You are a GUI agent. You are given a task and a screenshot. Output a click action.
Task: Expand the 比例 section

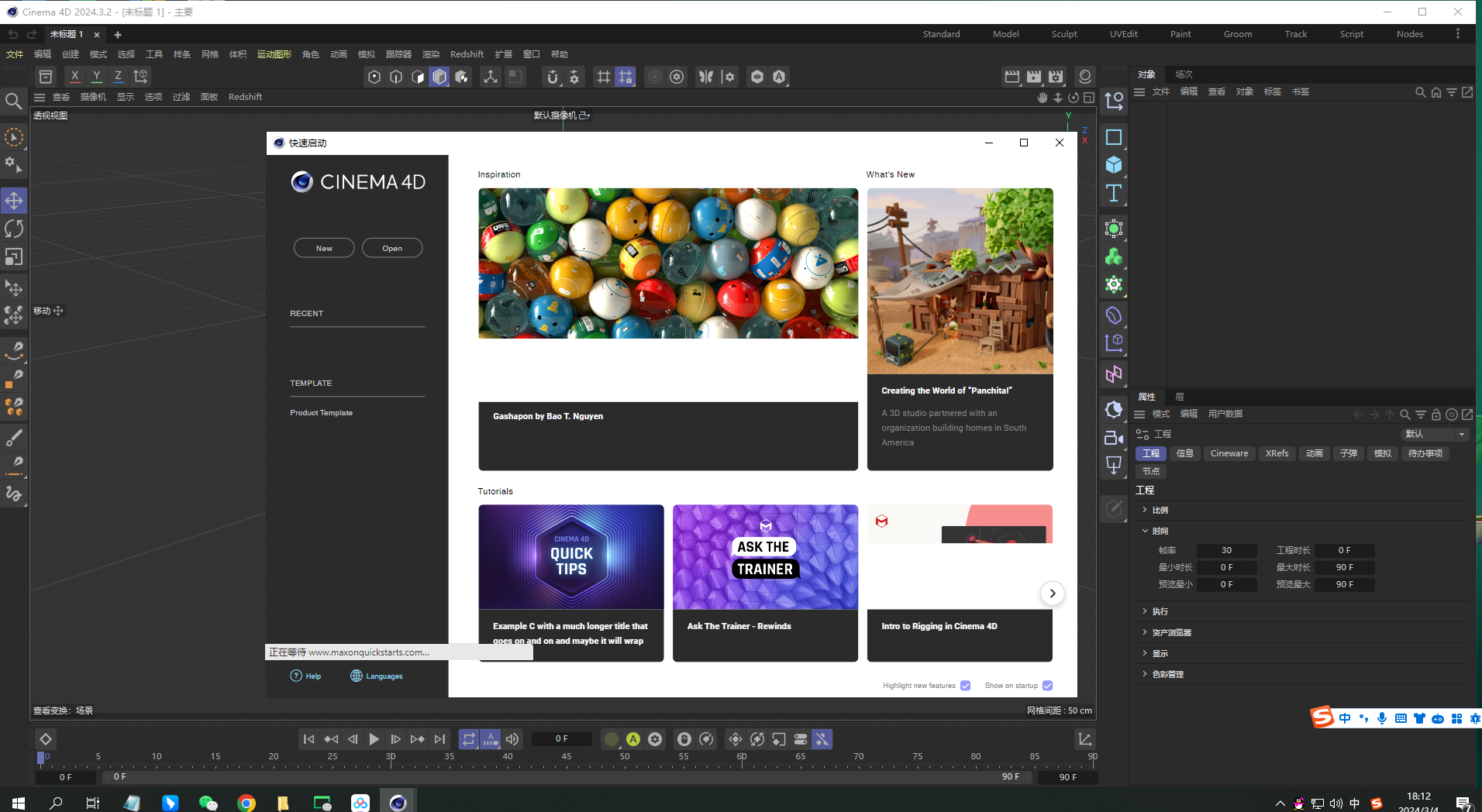[x=1145, y=510]
